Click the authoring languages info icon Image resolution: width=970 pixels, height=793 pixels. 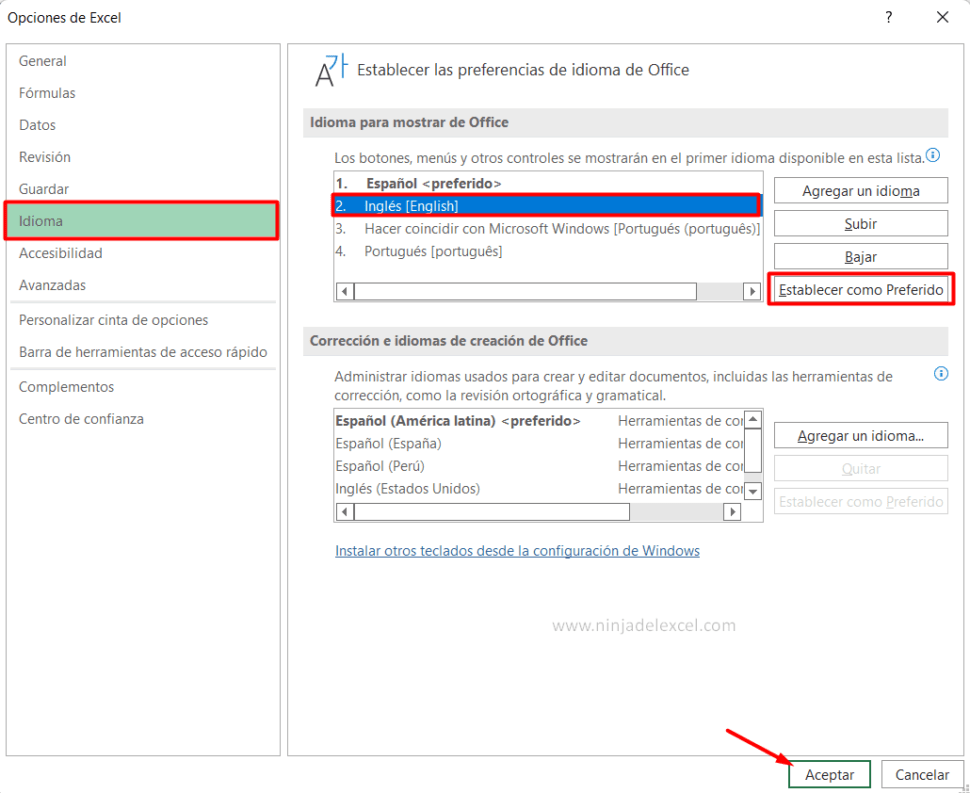click(x=940, y=374)
